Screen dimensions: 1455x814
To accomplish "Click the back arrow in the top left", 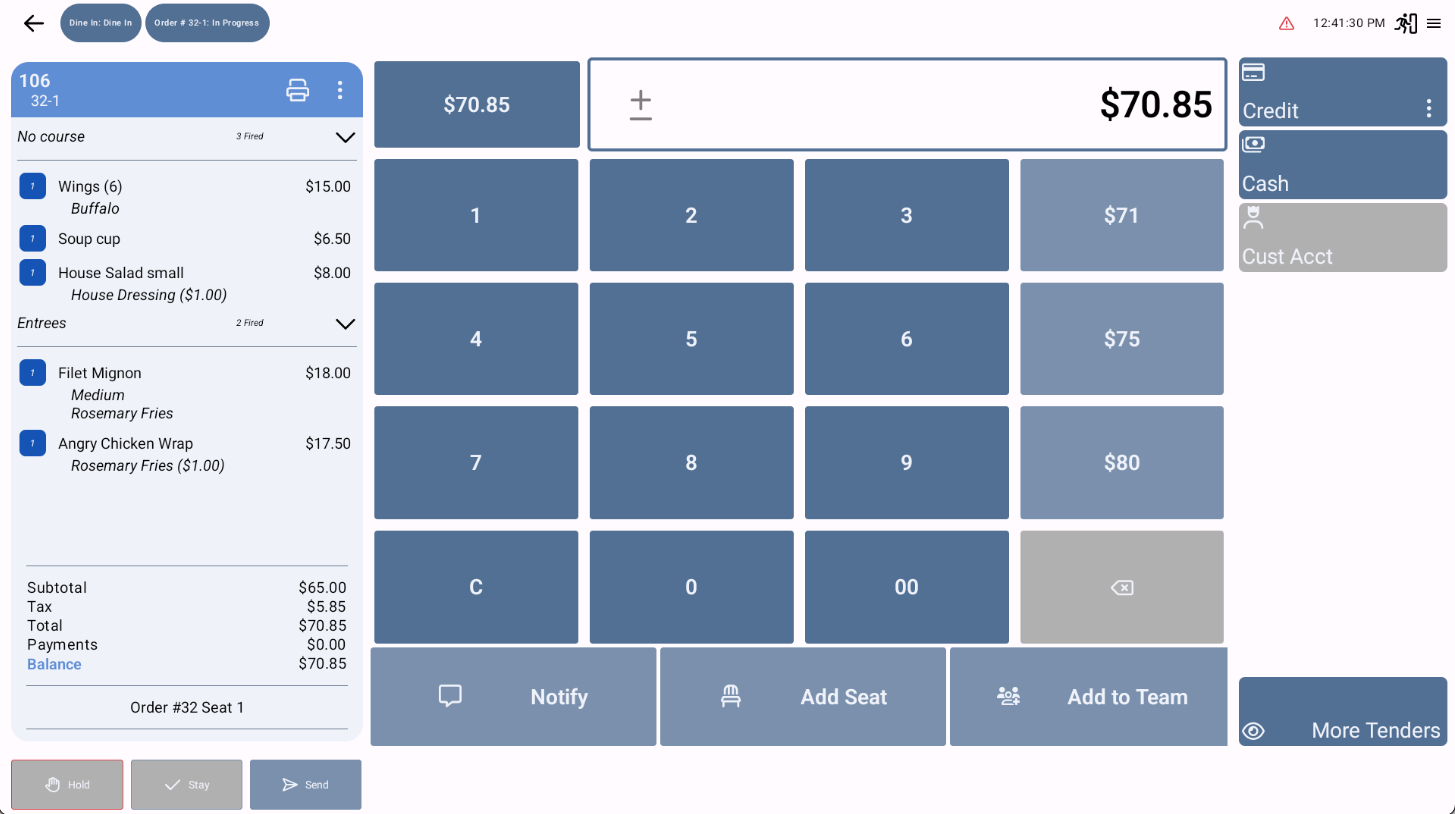I will point(33,22).
